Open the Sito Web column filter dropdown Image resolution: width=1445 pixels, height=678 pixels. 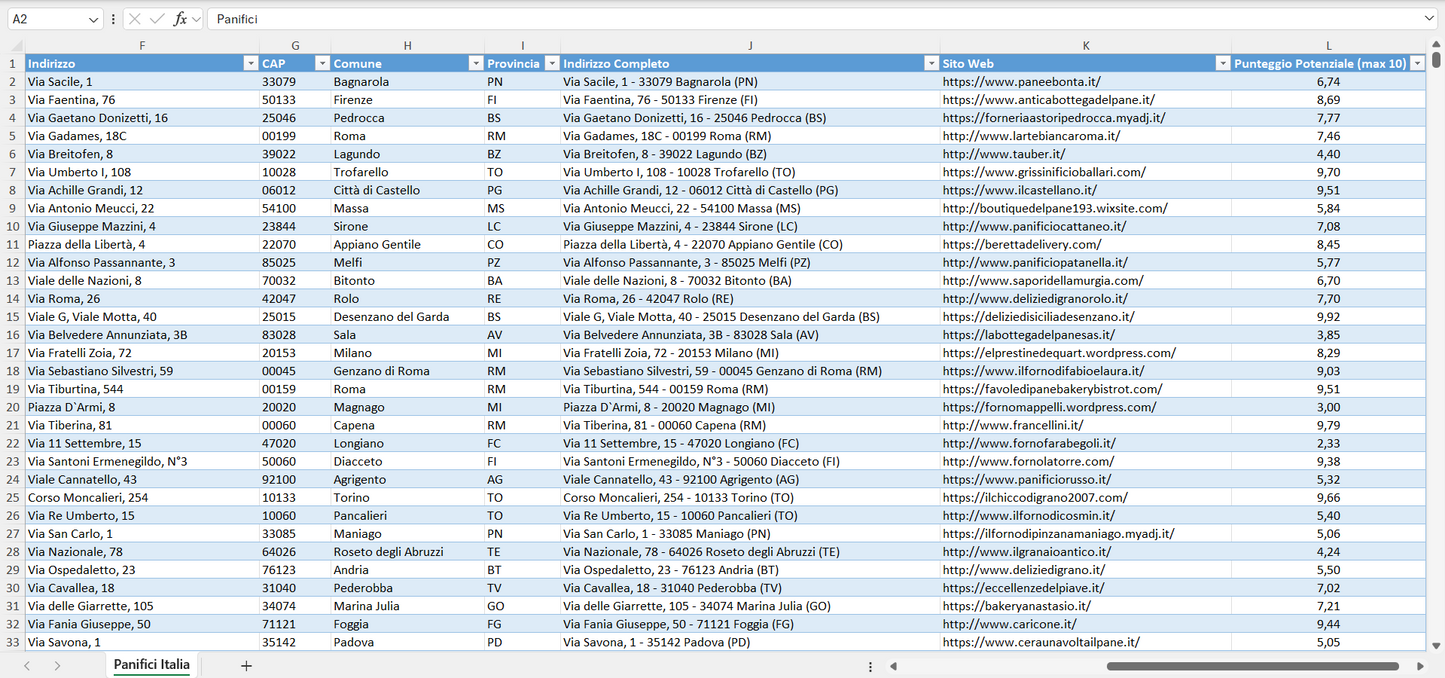1223,63
